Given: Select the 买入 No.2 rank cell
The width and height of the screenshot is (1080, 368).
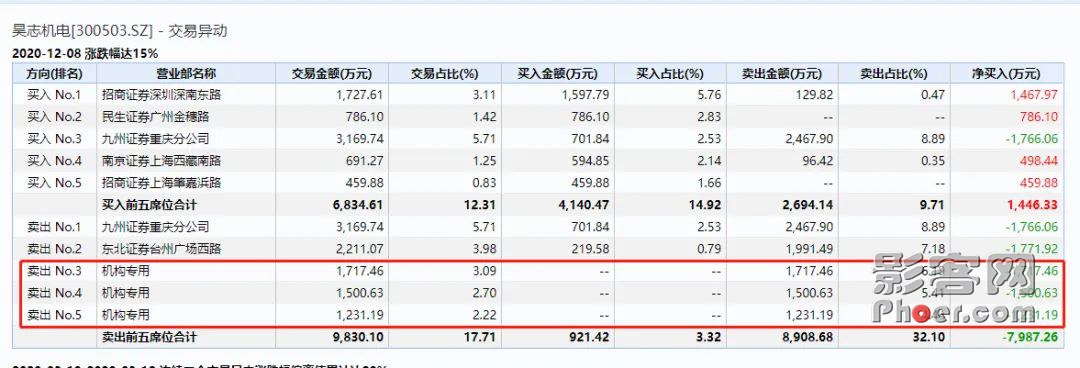Looking at the screenshot, I should coord(54,117).
